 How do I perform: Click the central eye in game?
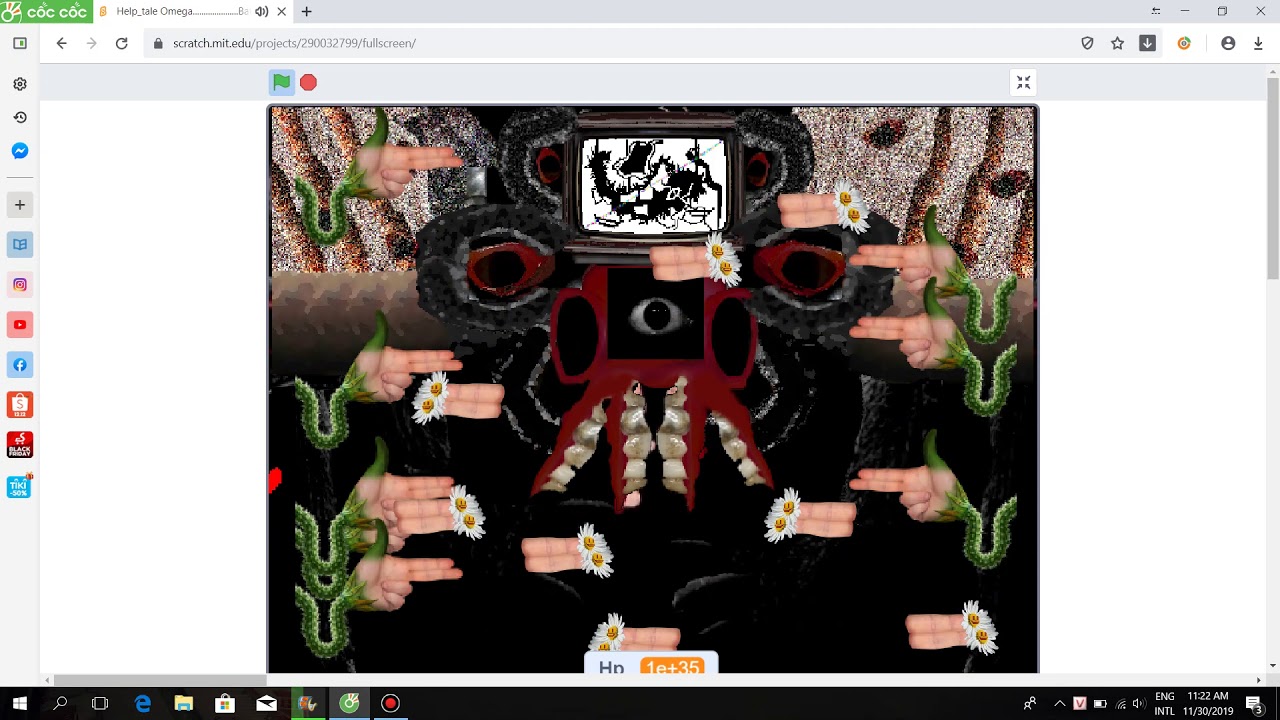coord(657,316)
